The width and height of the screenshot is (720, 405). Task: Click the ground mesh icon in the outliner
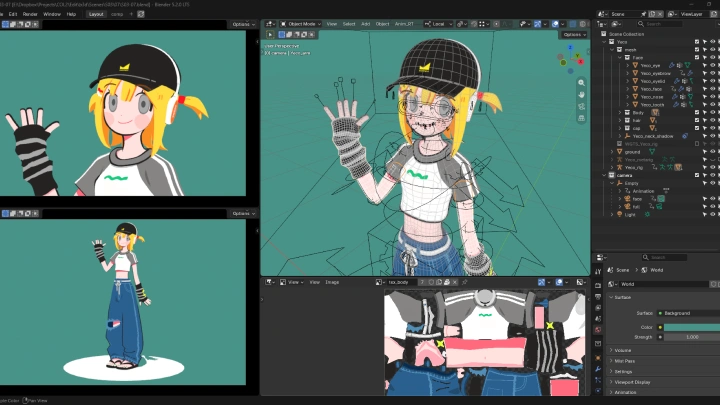(619, 152)
